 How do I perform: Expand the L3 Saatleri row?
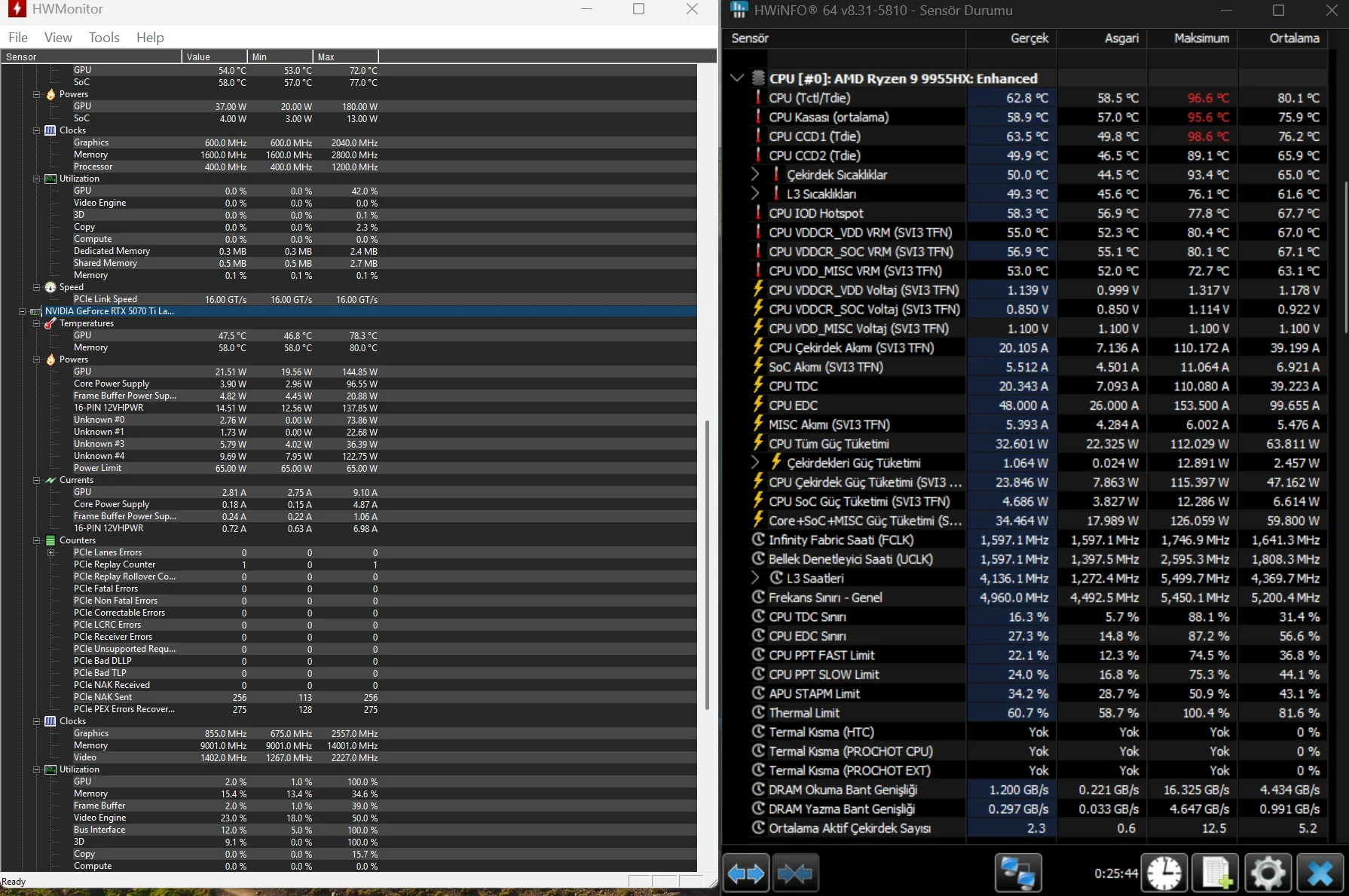click(x=755, y=578)
